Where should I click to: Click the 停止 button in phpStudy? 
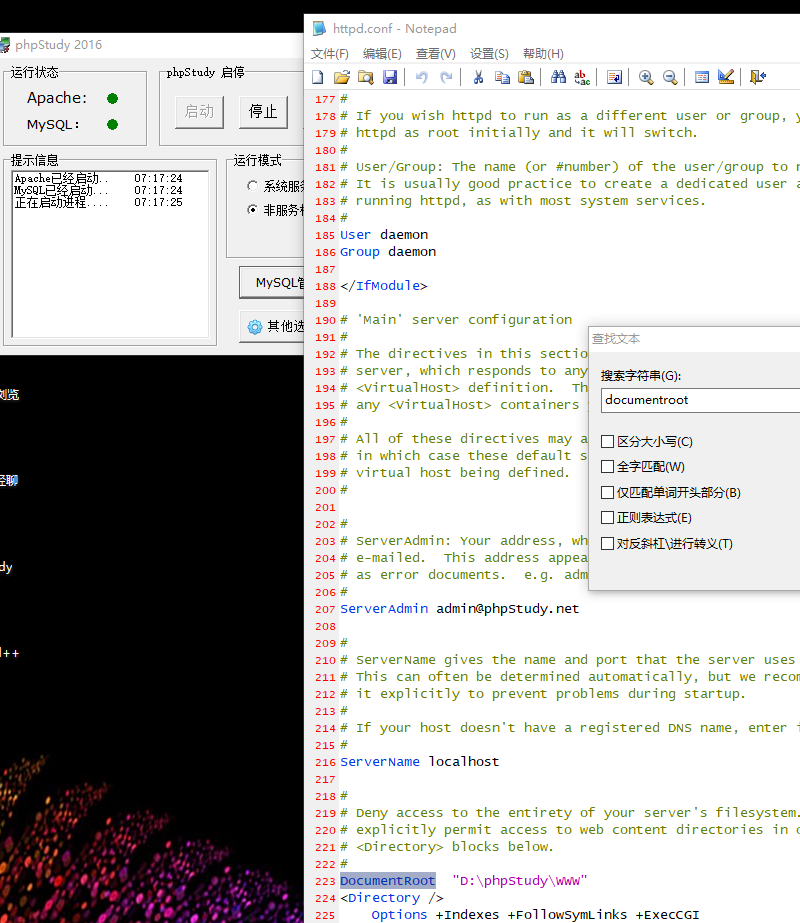(x=263, y=111)
